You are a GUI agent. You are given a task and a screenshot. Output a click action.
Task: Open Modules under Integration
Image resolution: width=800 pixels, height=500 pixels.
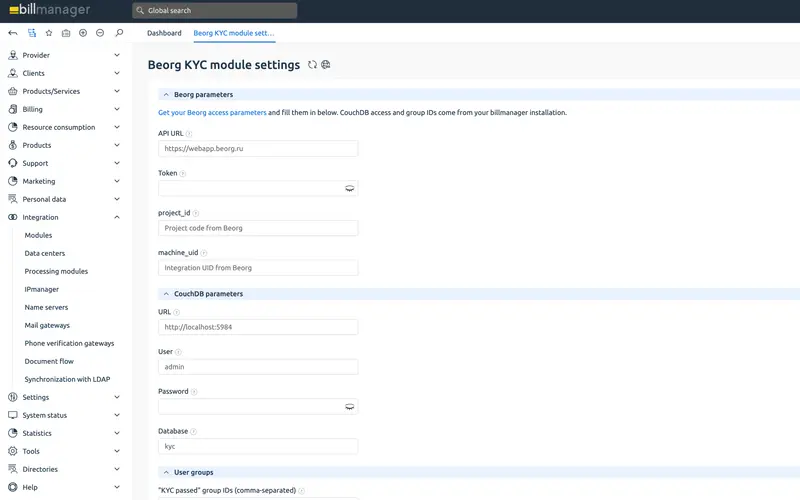(x=38, y=235)
